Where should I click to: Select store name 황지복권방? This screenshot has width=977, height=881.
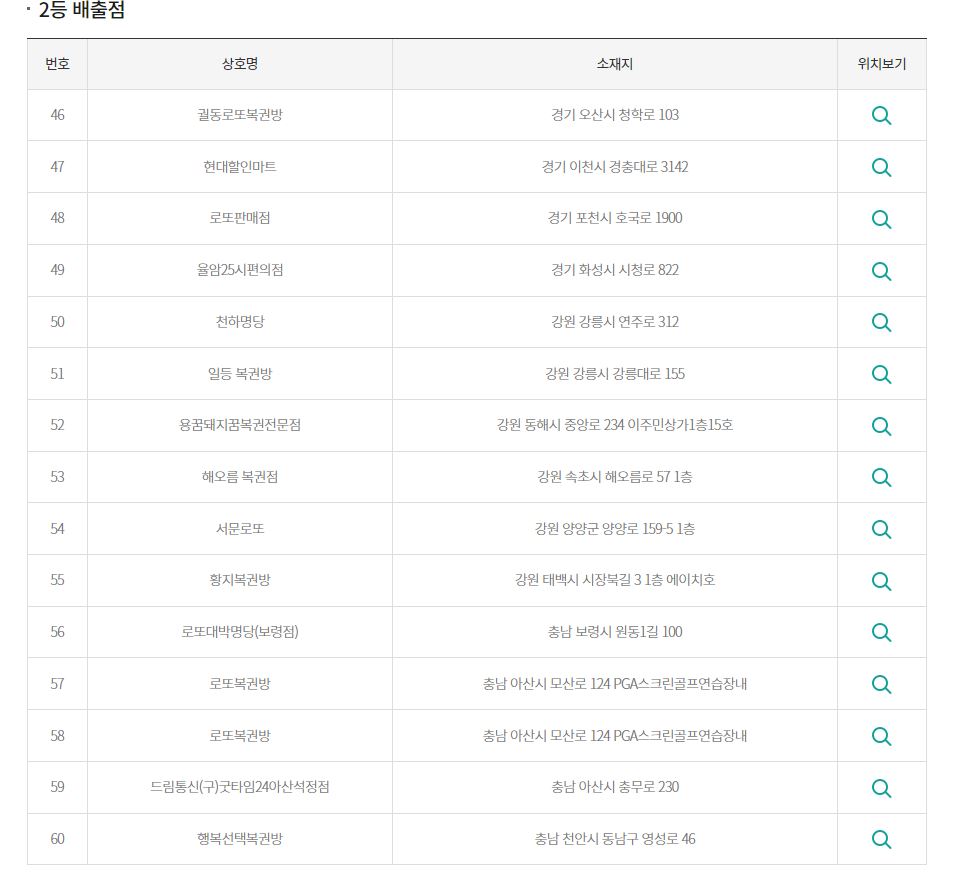240,580
